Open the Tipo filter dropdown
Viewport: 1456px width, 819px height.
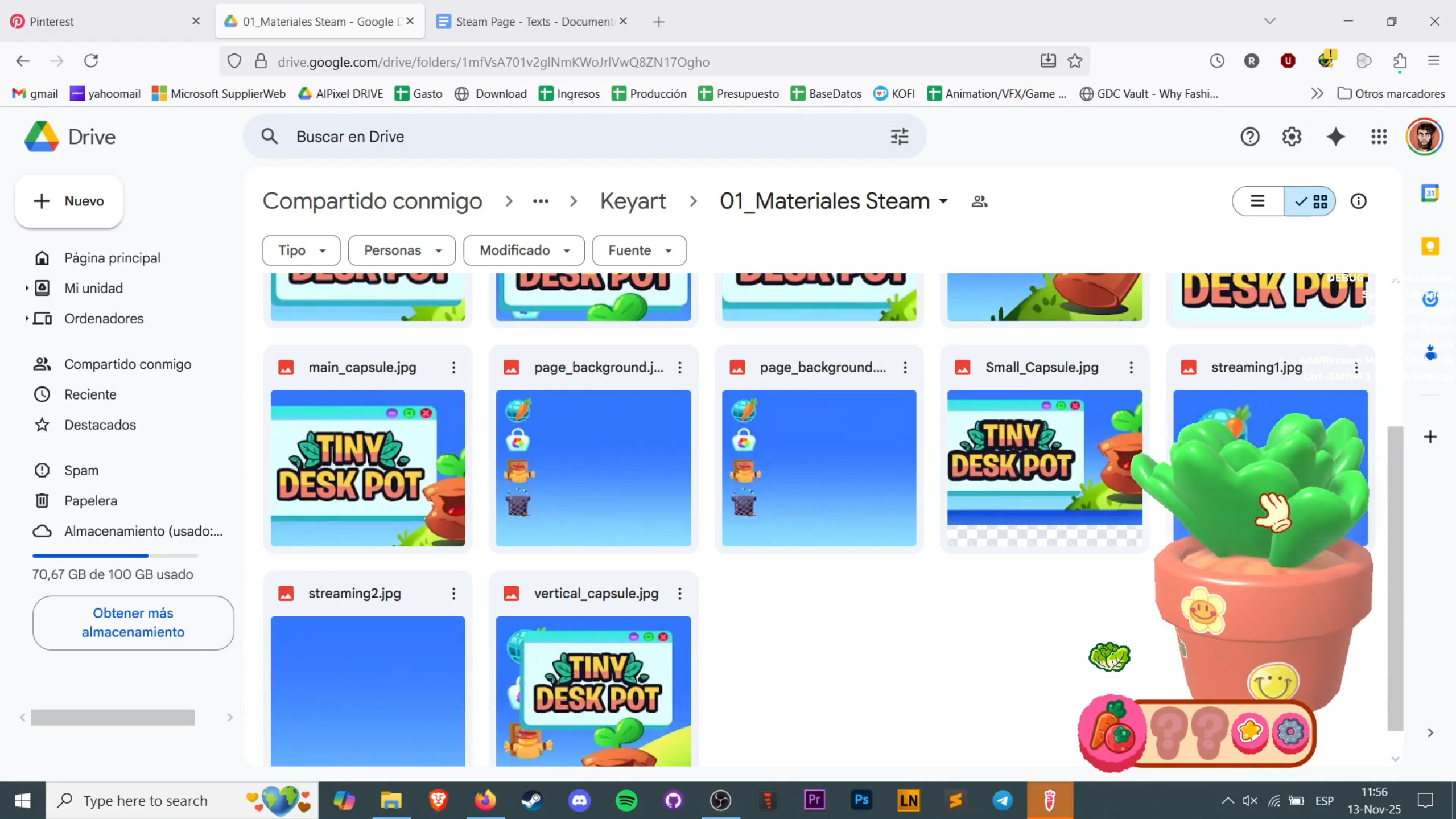300,250
